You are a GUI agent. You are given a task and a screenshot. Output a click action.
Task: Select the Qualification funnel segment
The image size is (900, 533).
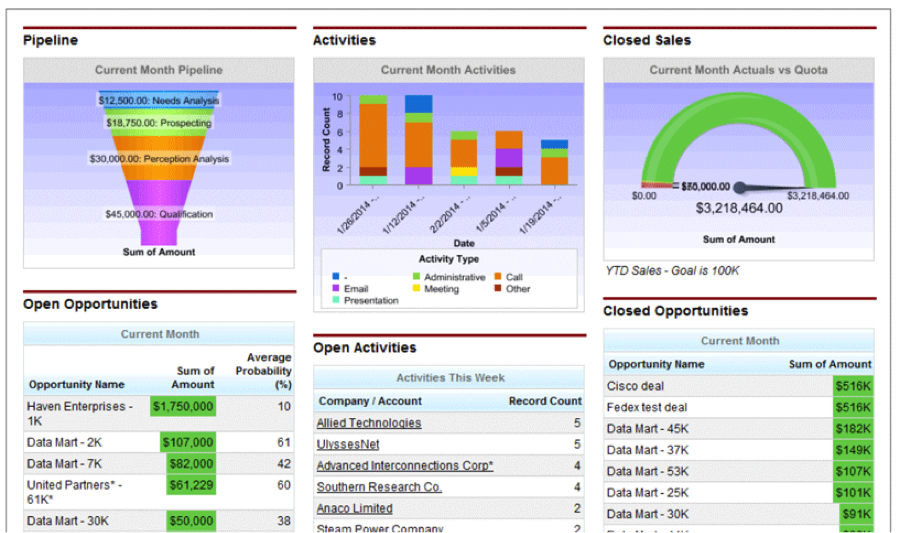coord(159,214)
